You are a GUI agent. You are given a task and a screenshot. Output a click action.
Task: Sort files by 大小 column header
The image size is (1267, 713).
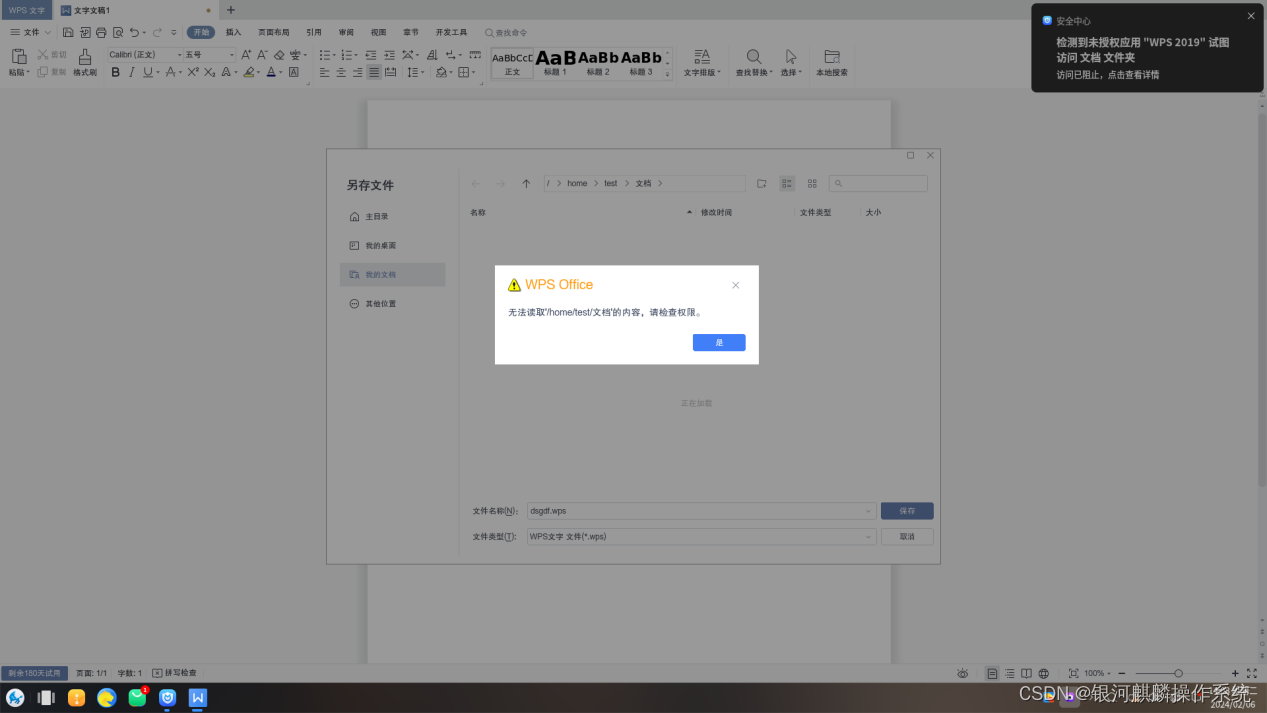coord(873,213)
